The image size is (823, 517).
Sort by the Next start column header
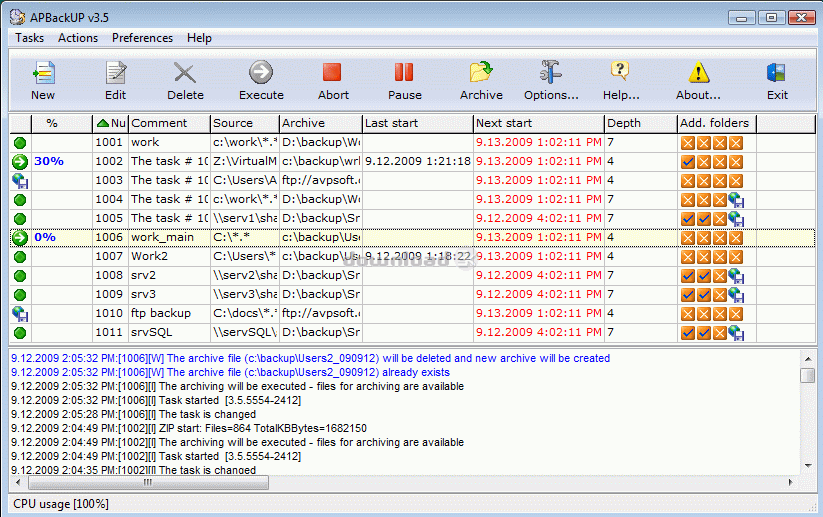[x=539, y=123]
